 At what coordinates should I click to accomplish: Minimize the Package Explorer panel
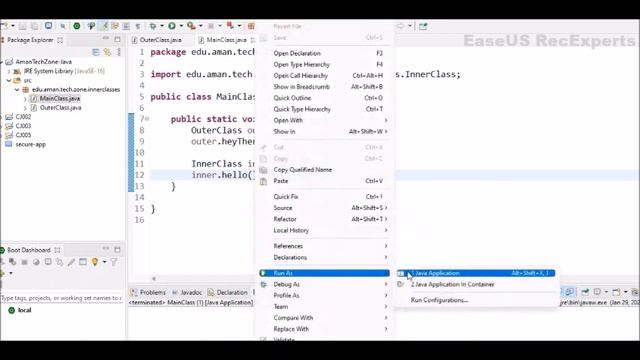point(106,39)
